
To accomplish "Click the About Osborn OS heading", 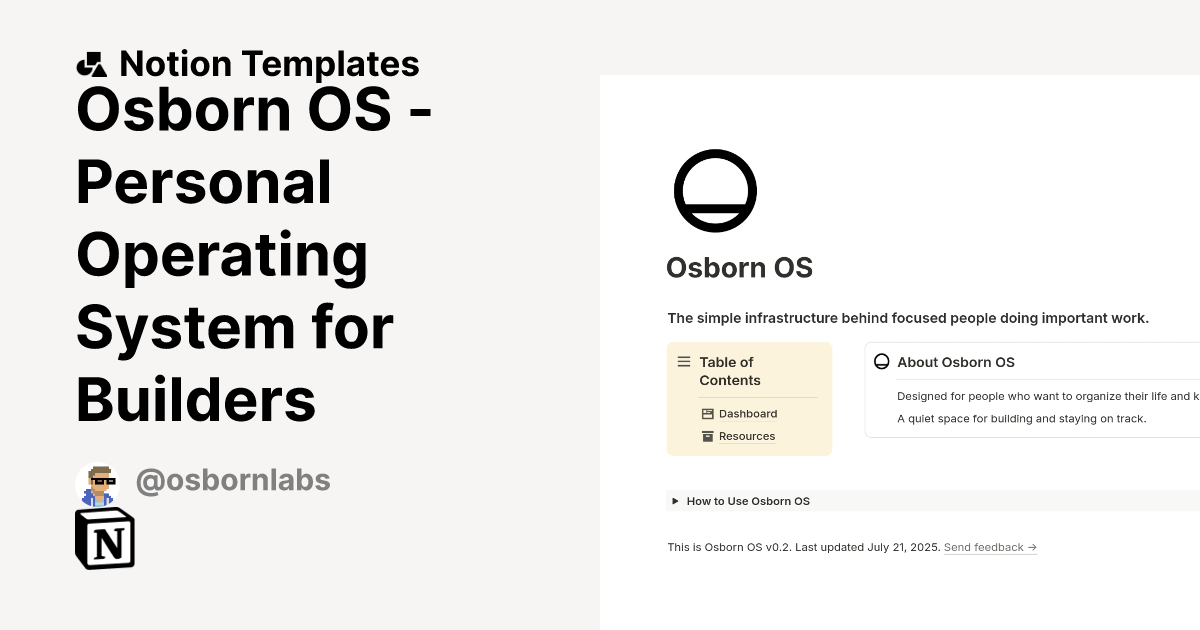I will point(955,362).
